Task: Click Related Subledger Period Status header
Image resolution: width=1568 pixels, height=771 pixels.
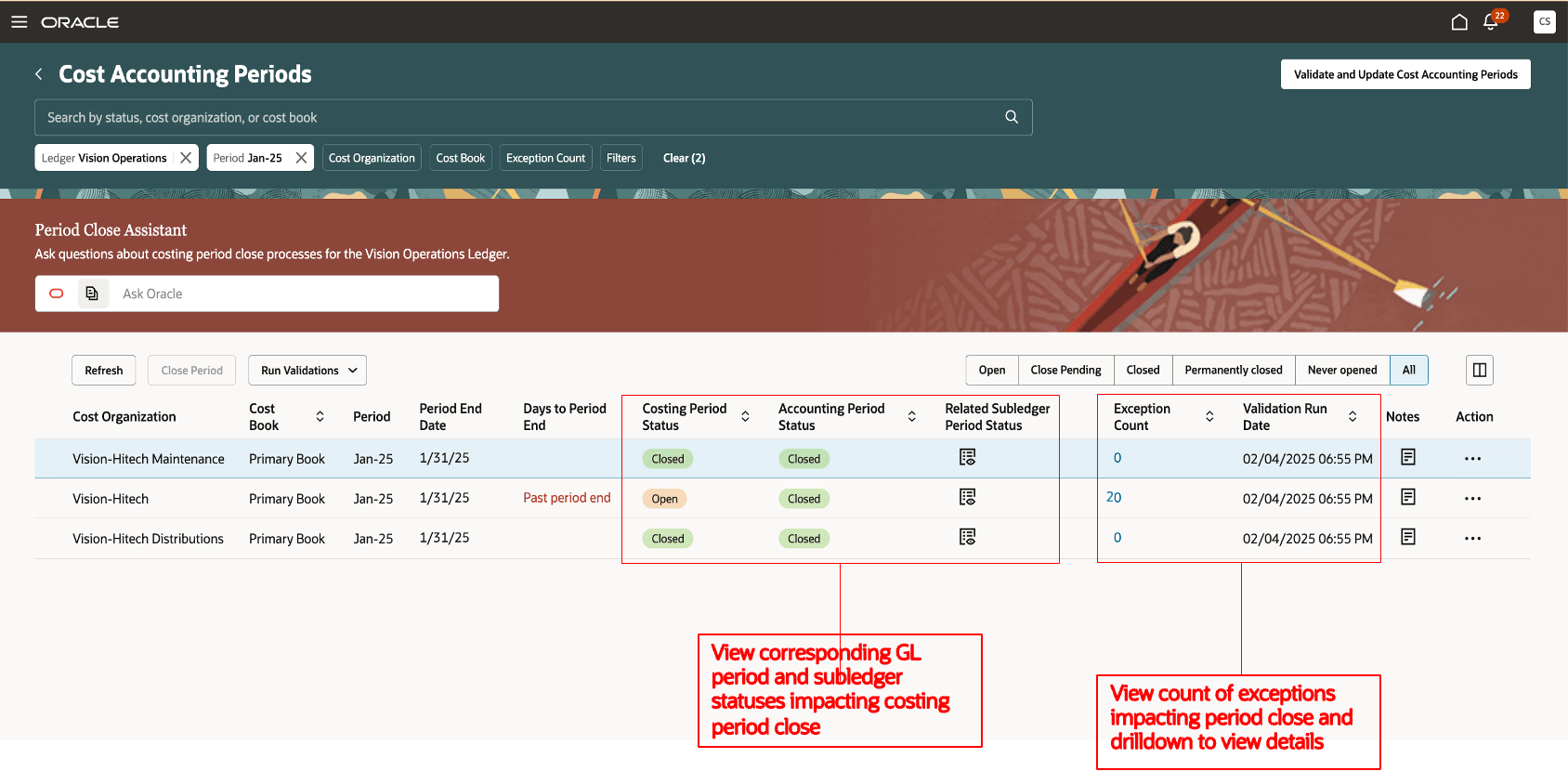Action: (x=998, y=417)
